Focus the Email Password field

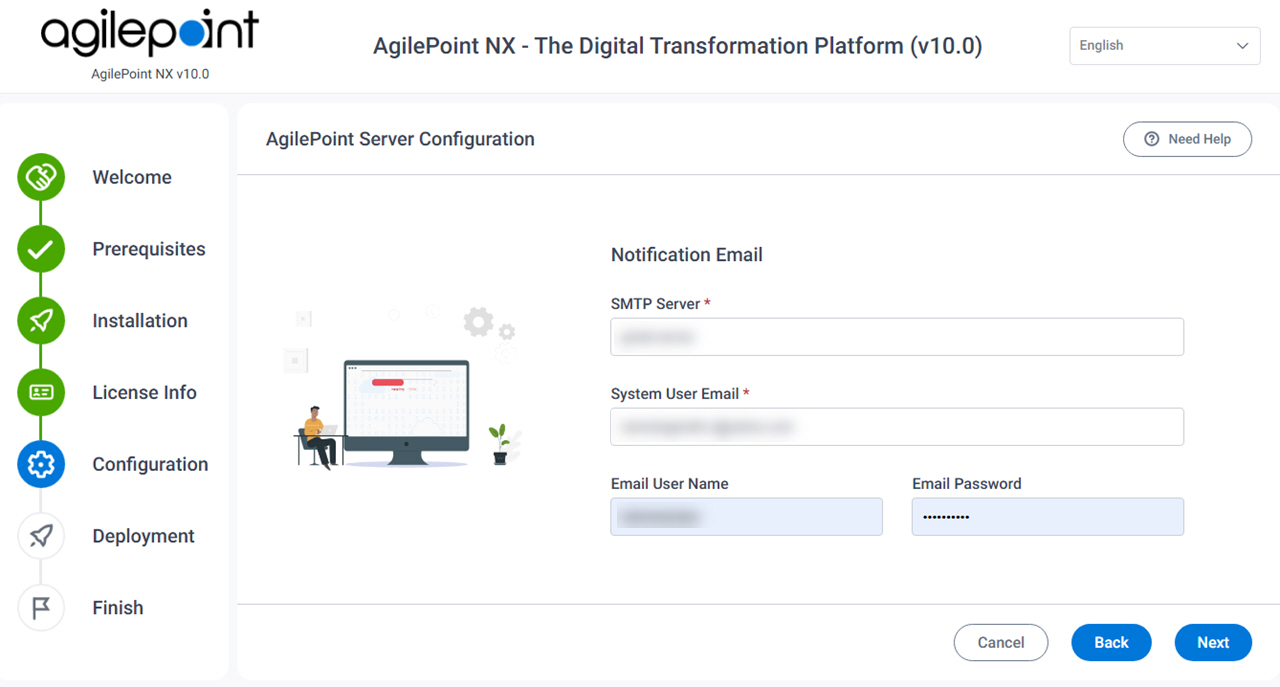pyautogui.click(x=1048, y=517)
